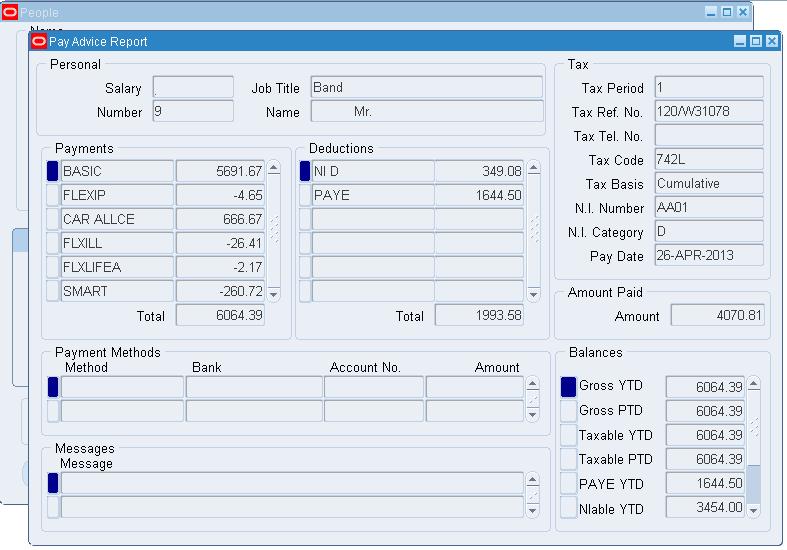Select the FLXILL row indicator

click(53, 243)
